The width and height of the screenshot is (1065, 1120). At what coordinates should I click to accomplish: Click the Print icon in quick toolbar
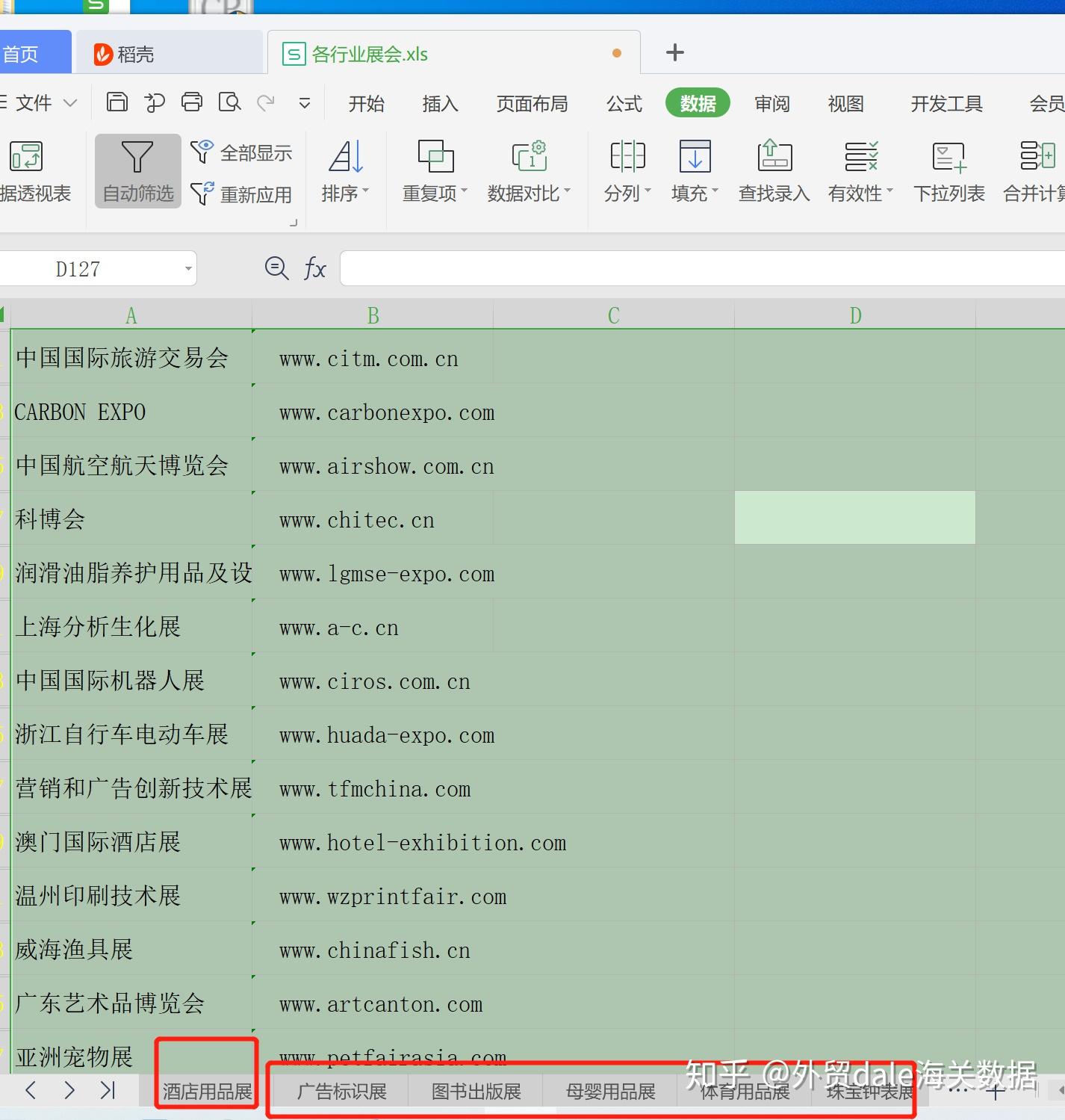click(x=192, y=102)
